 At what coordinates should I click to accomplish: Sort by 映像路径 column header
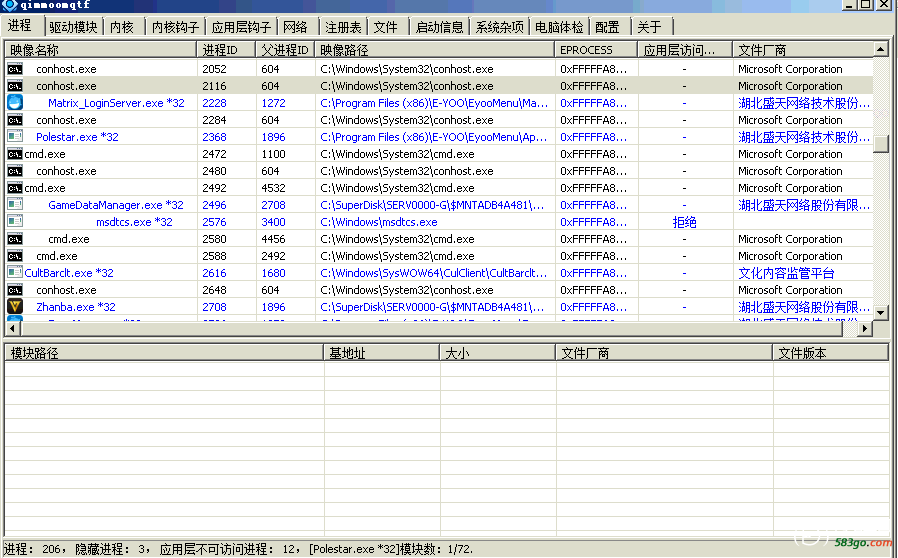(435, 50)
